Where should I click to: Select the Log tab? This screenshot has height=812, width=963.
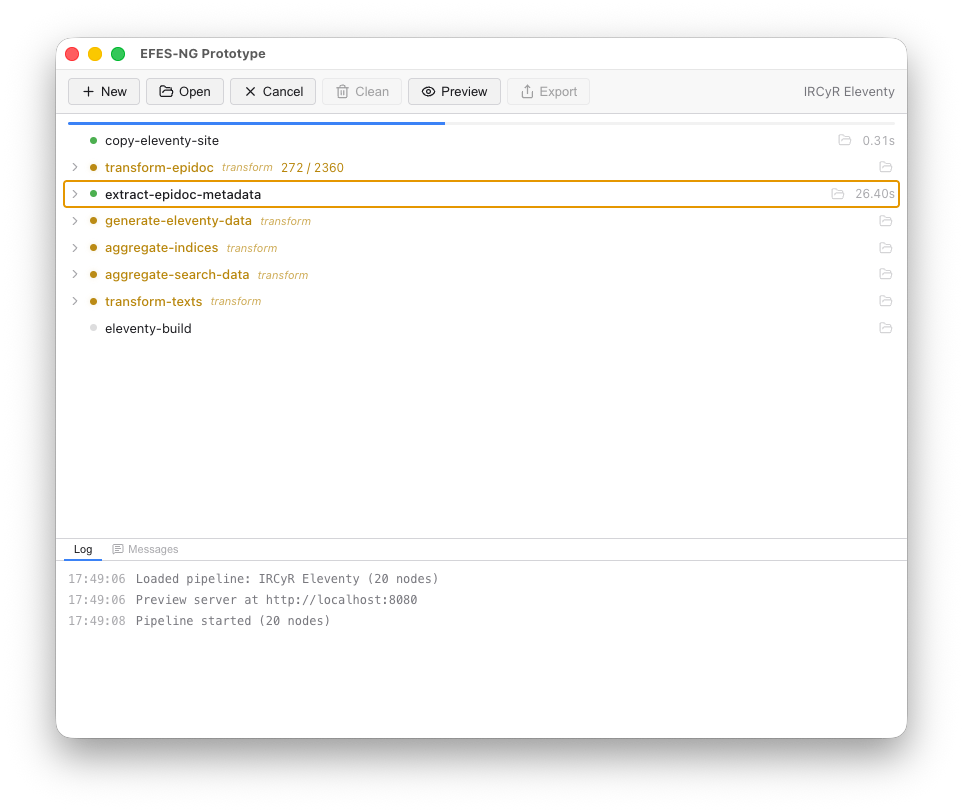click(83, 549)
